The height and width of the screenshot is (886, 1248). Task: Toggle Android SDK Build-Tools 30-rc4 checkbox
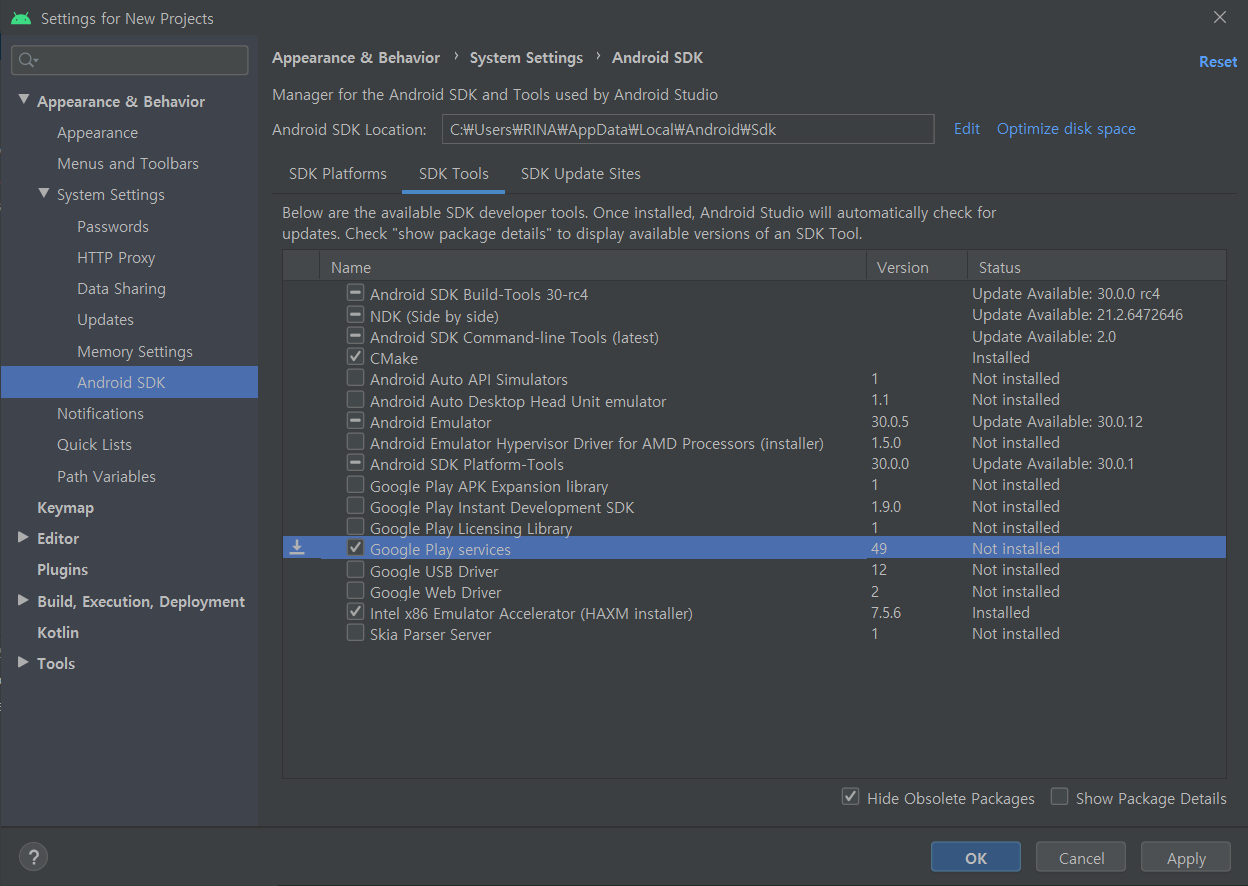click(x=355, y=293)
